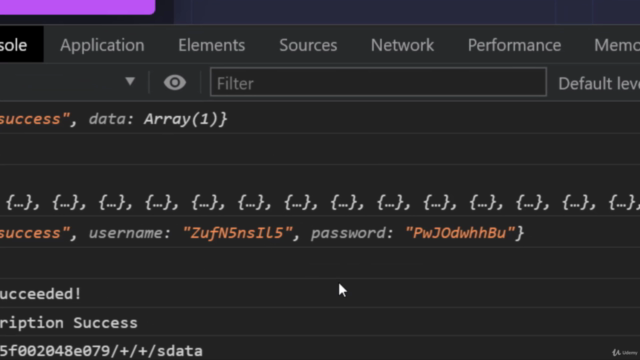The image size is (640, 360).
Task: Click the "sdata" topic log line
Action: pos(101,351)
